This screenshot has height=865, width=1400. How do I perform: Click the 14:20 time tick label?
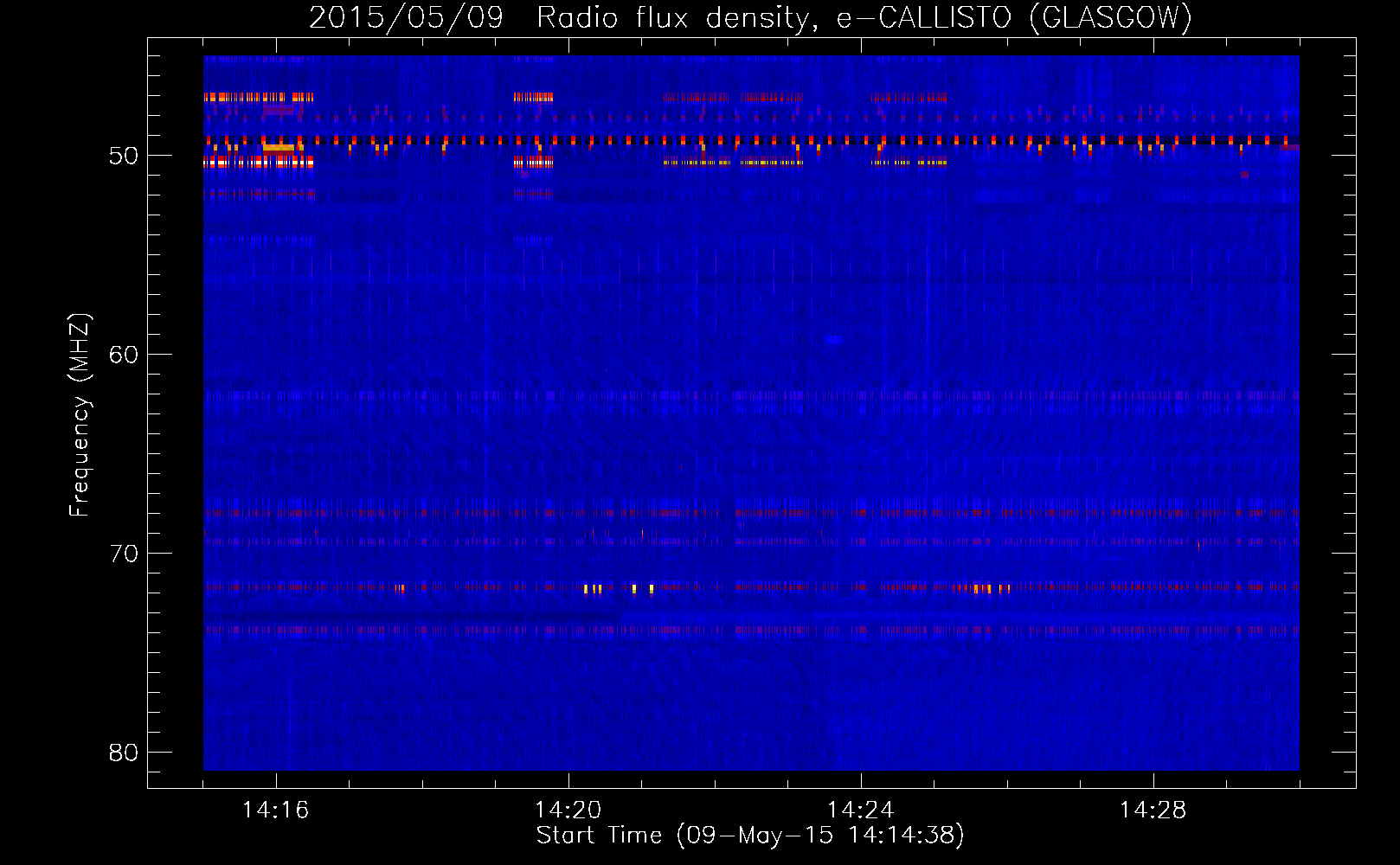568,811
